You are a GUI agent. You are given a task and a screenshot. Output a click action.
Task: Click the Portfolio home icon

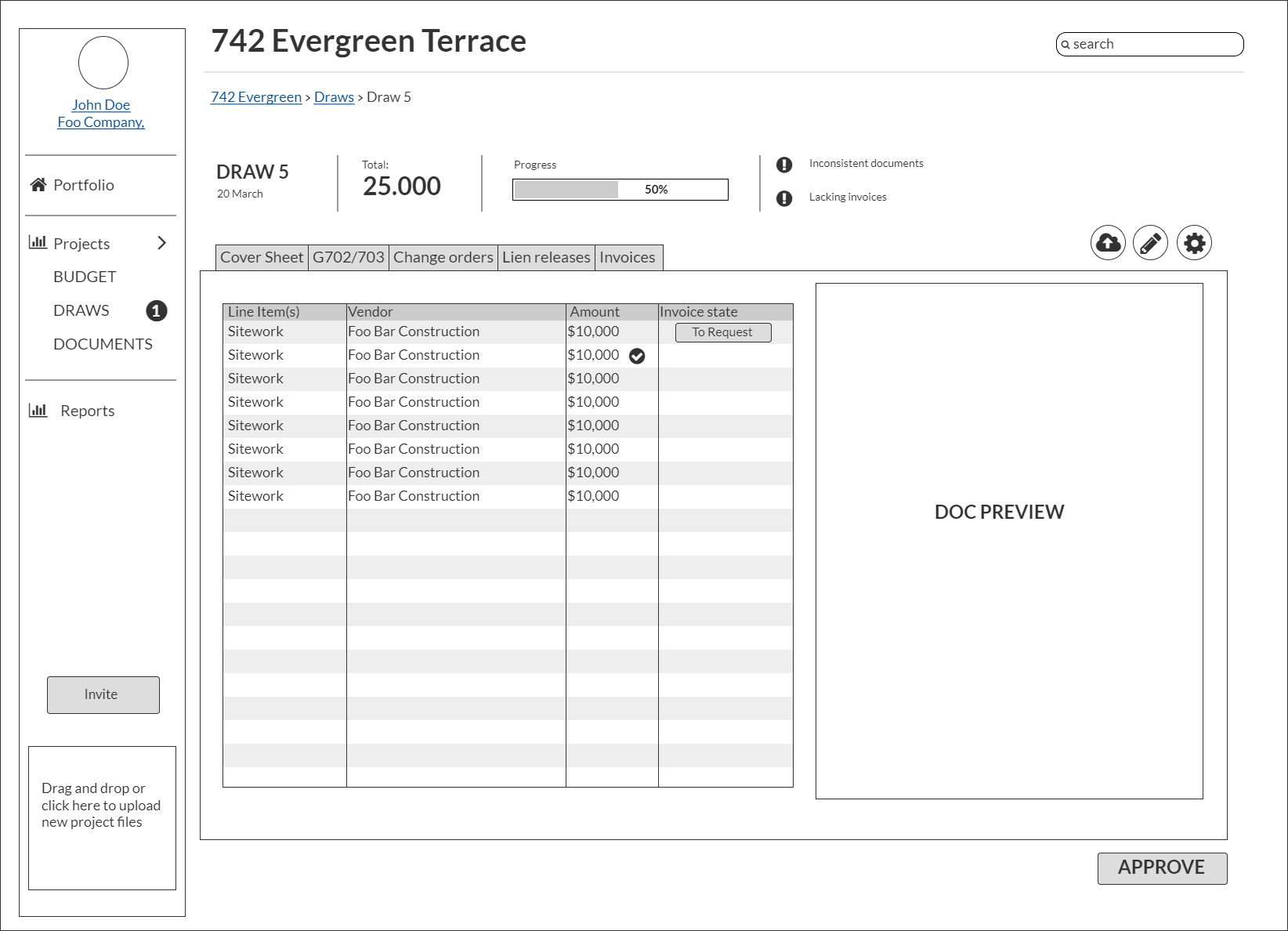click(38, 185)
